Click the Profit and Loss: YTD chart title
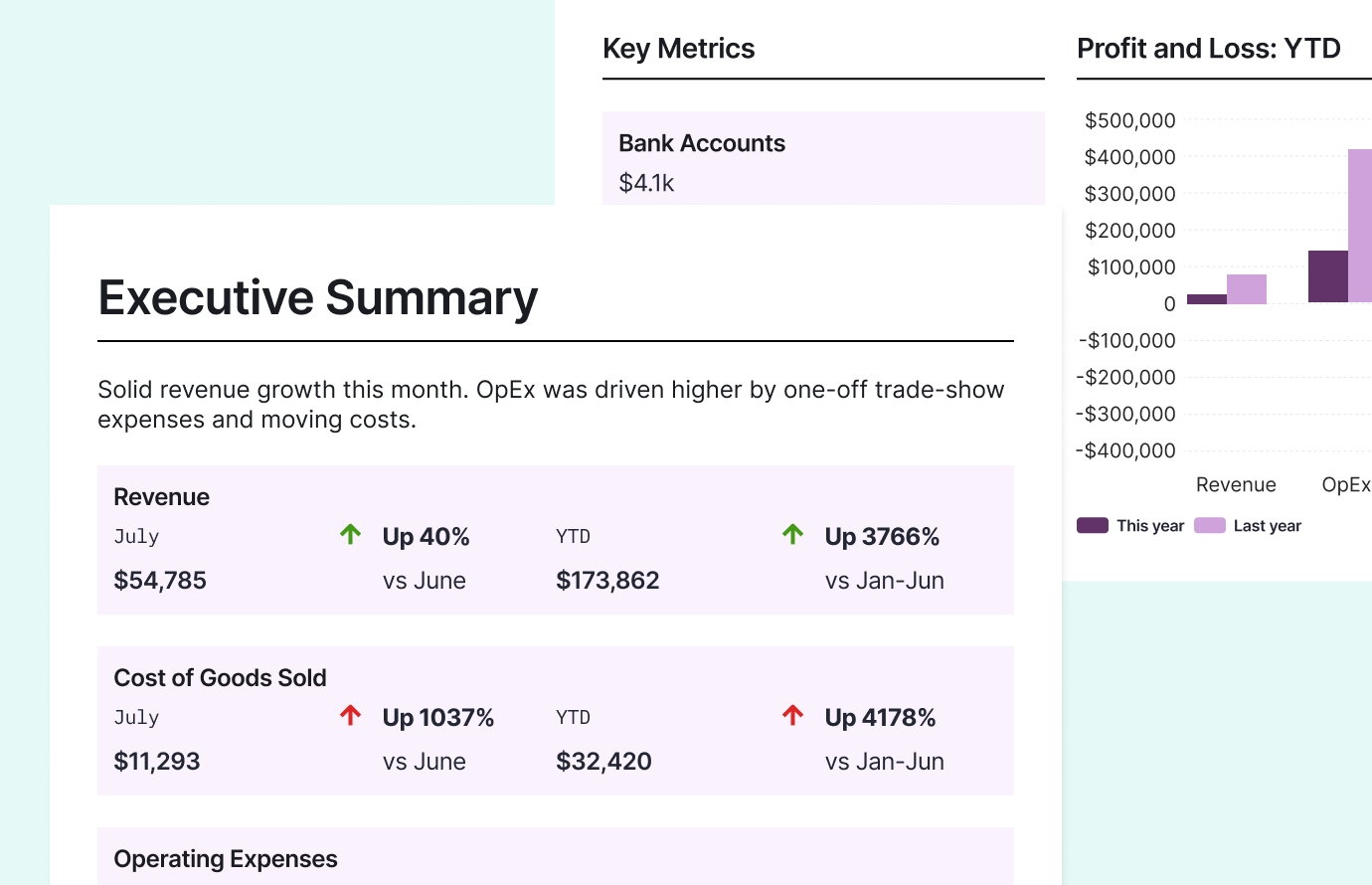Screen dimensions: 1372x885 [1209, 48]
